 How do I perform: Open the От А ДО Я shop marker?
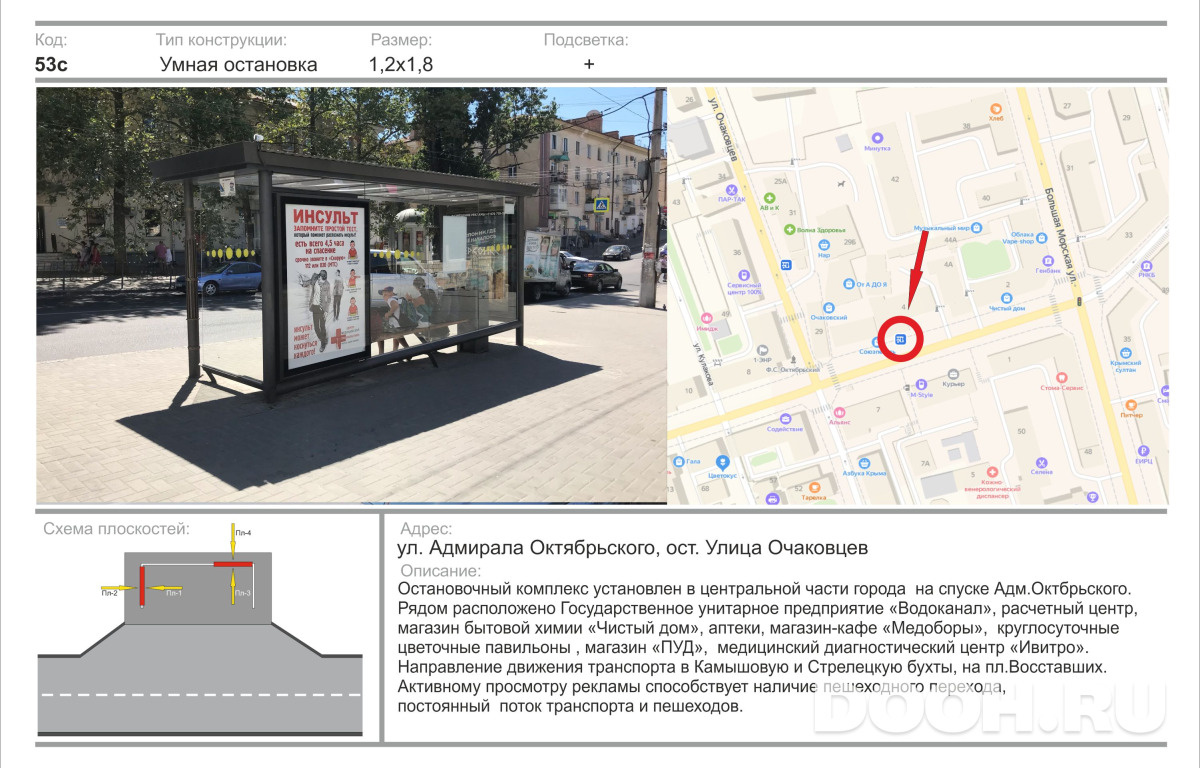click(849, 284)
